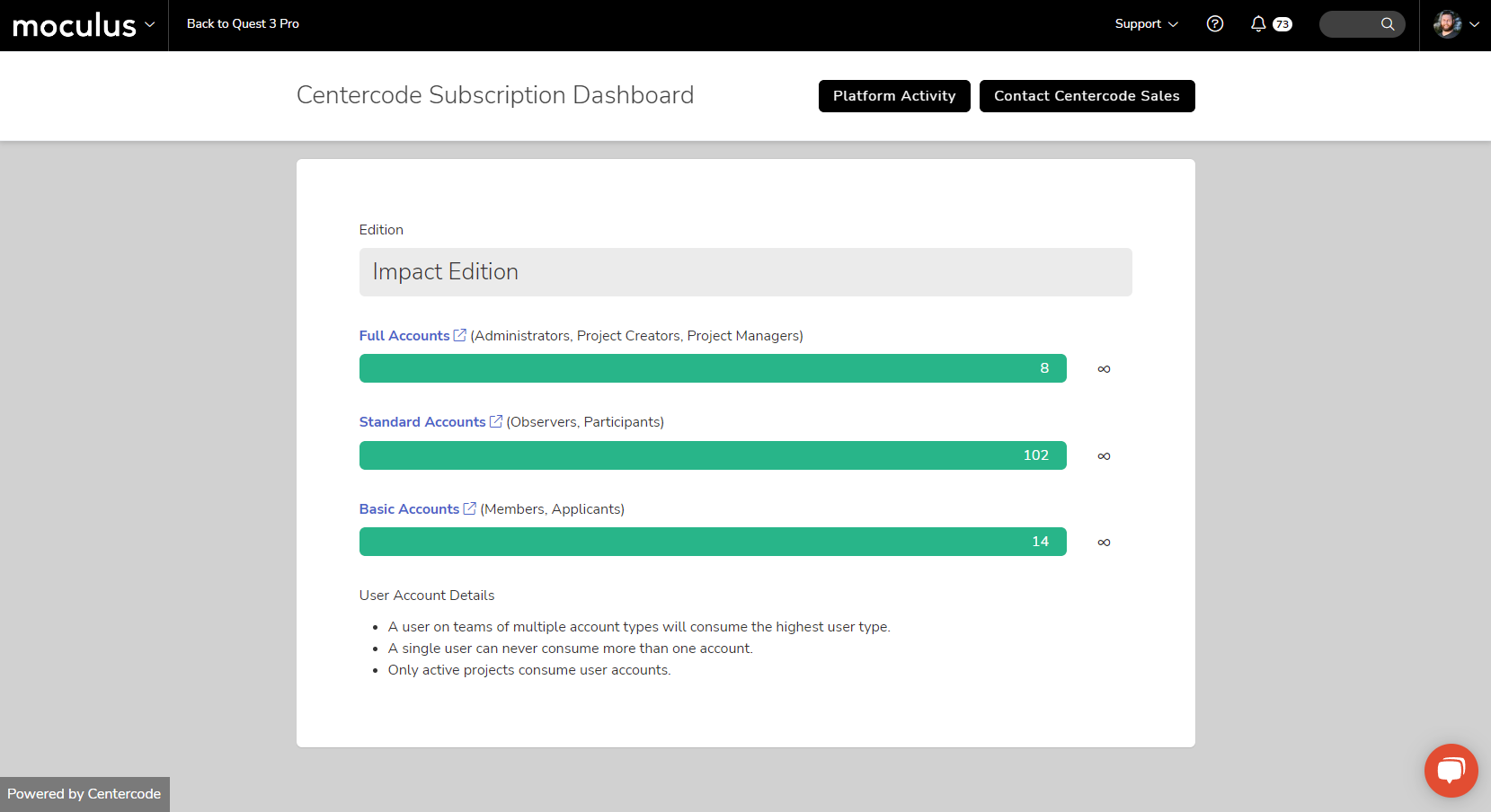Viewport: 1491px width, 812px height.
Task: Open the Full Accounts link
Action: [x=404, y=335]
